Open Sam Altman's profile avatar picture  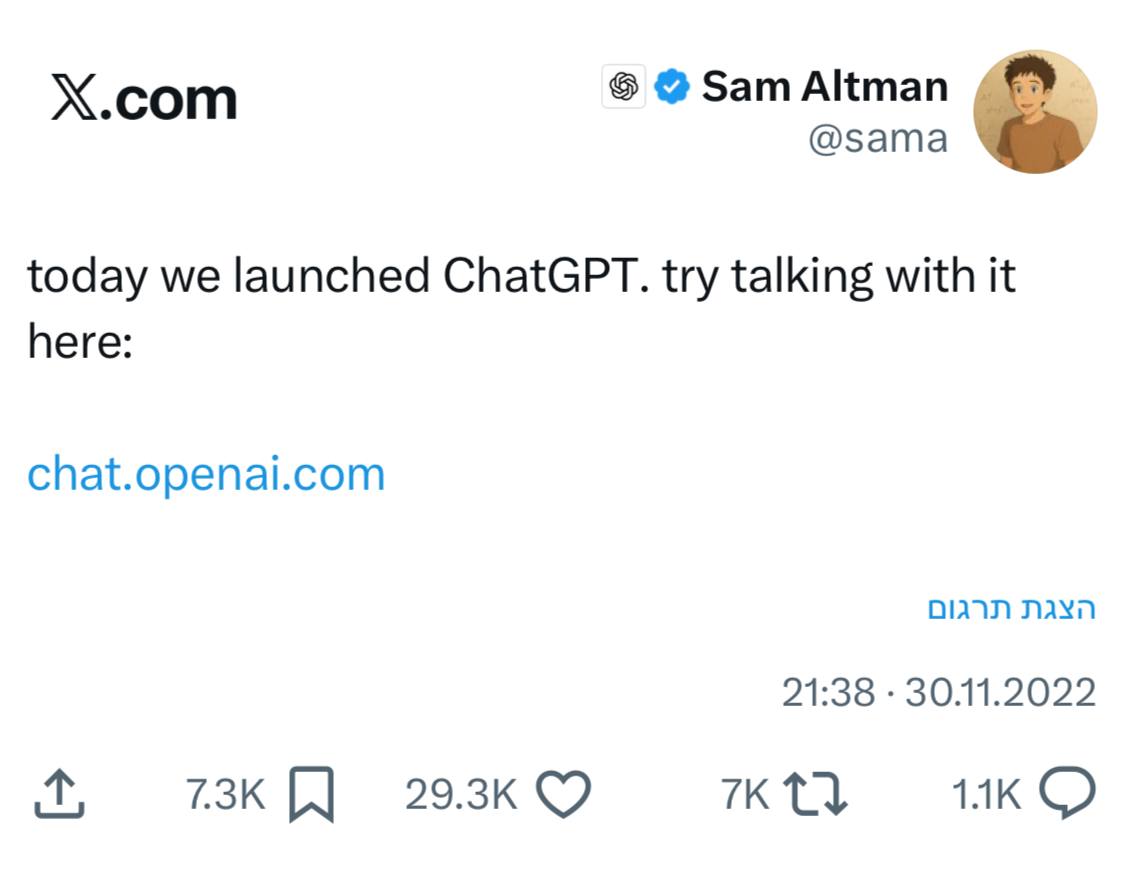(1035, 111)
